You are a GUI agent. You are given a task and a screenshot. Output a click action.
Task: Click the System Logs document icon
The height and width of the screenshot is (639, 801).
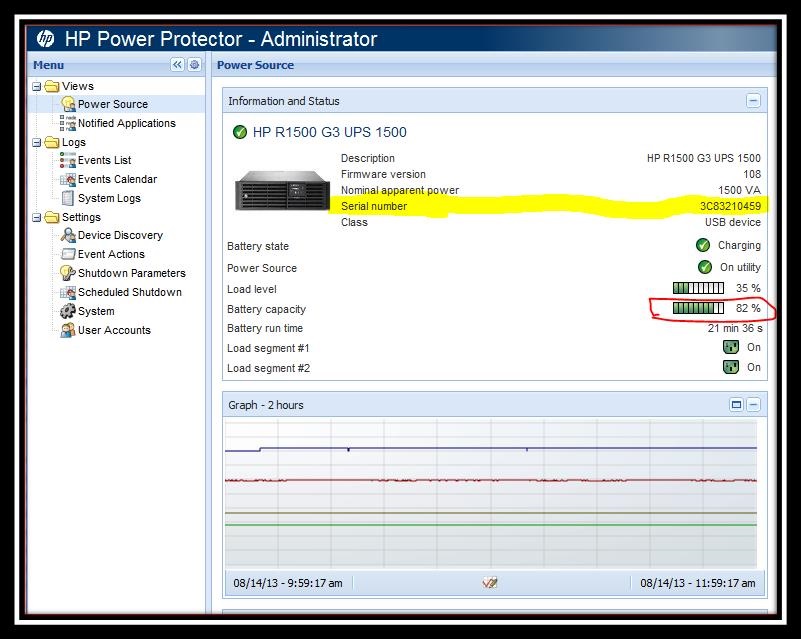tap(67, 198)
